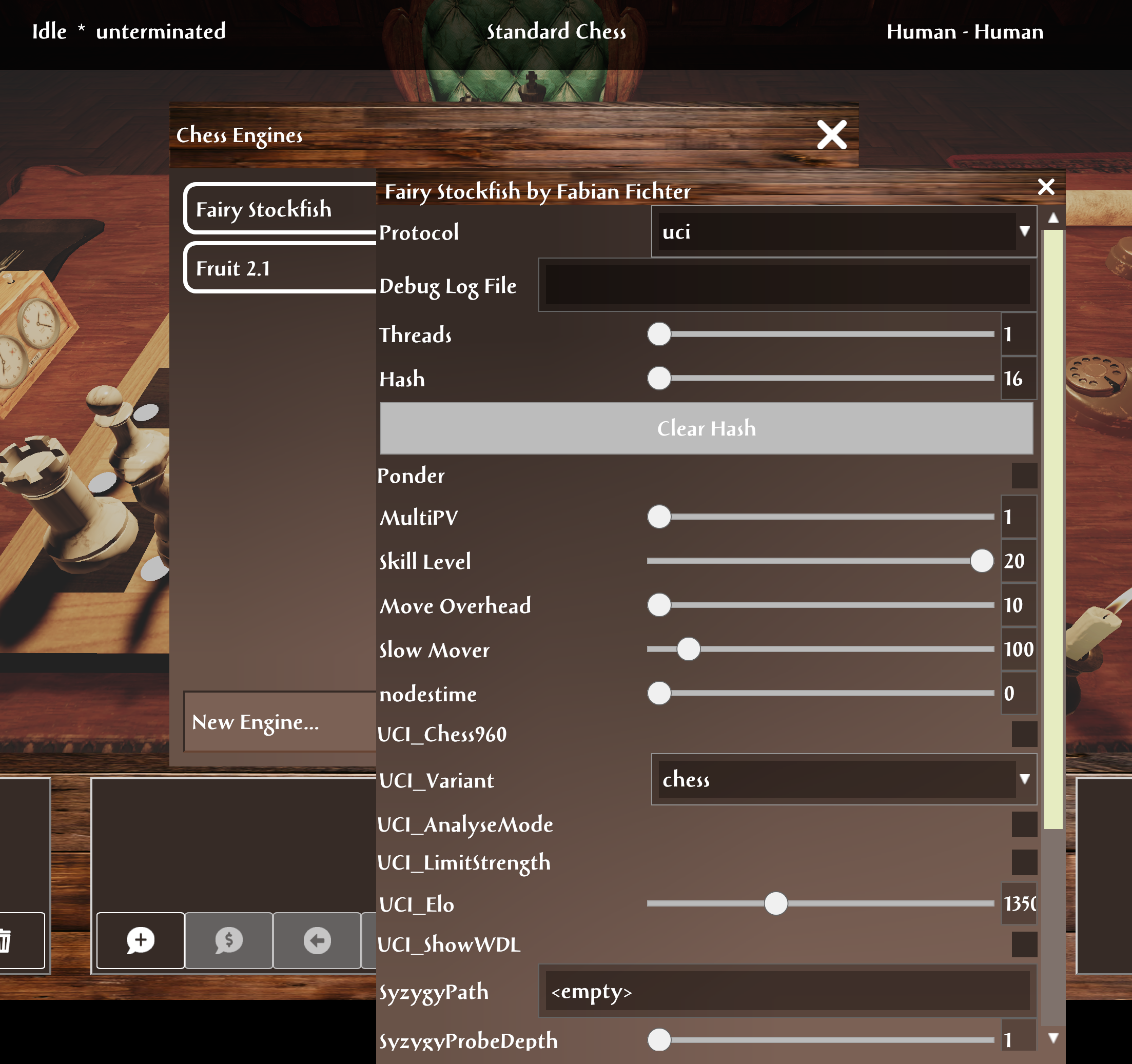Click the Idle * unterminated status text
1132x1064 pixels.
tap(129, 31)
